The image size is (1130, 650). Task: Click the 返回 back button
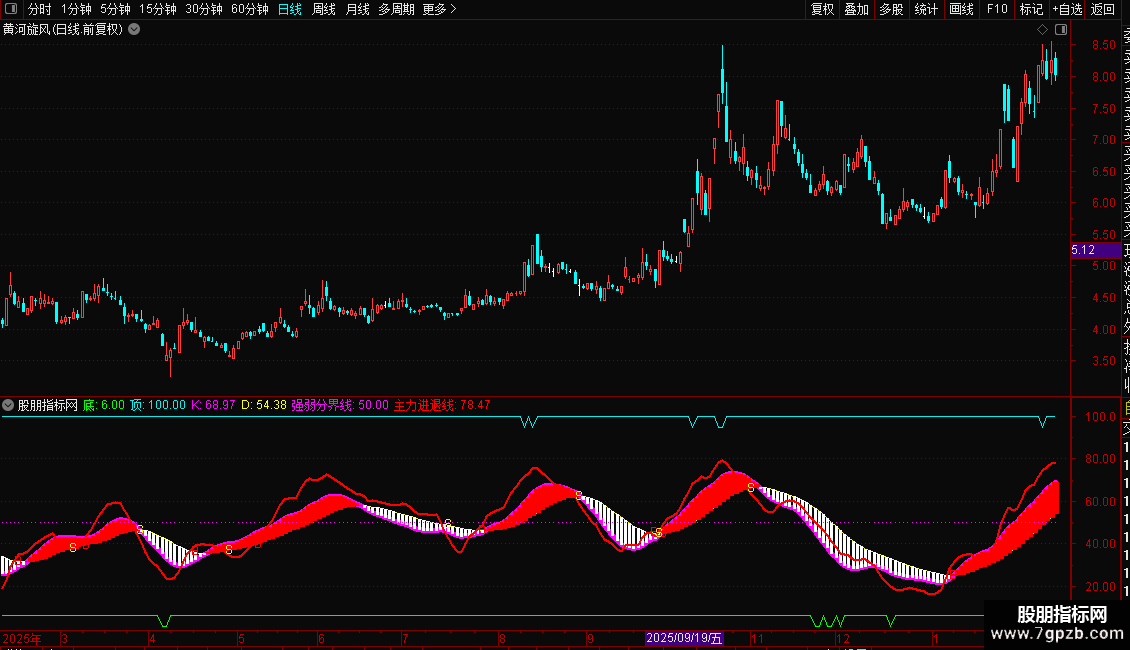click(1103, 9)
